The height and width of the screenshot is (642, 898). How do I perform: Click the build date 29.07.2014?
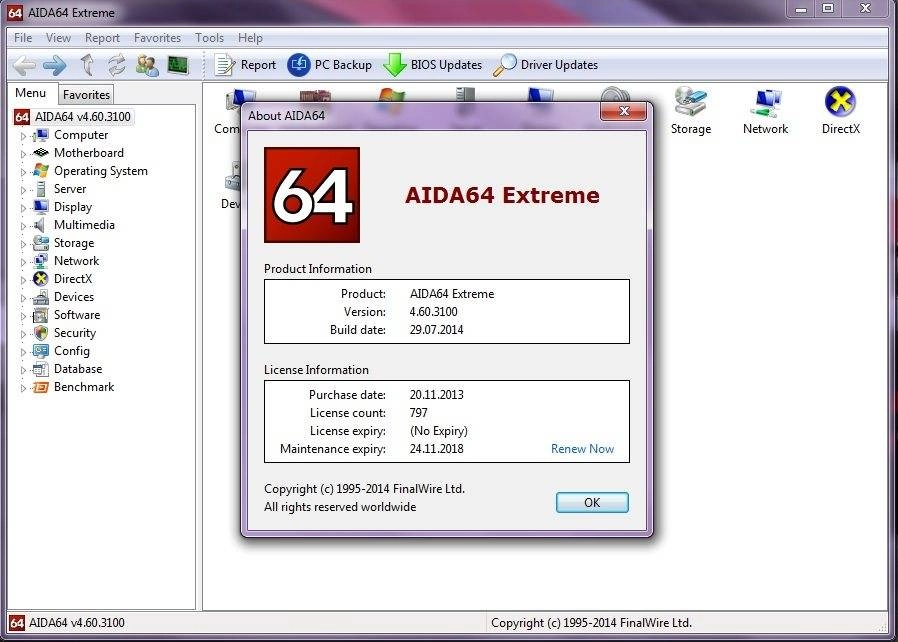point(436,330)
